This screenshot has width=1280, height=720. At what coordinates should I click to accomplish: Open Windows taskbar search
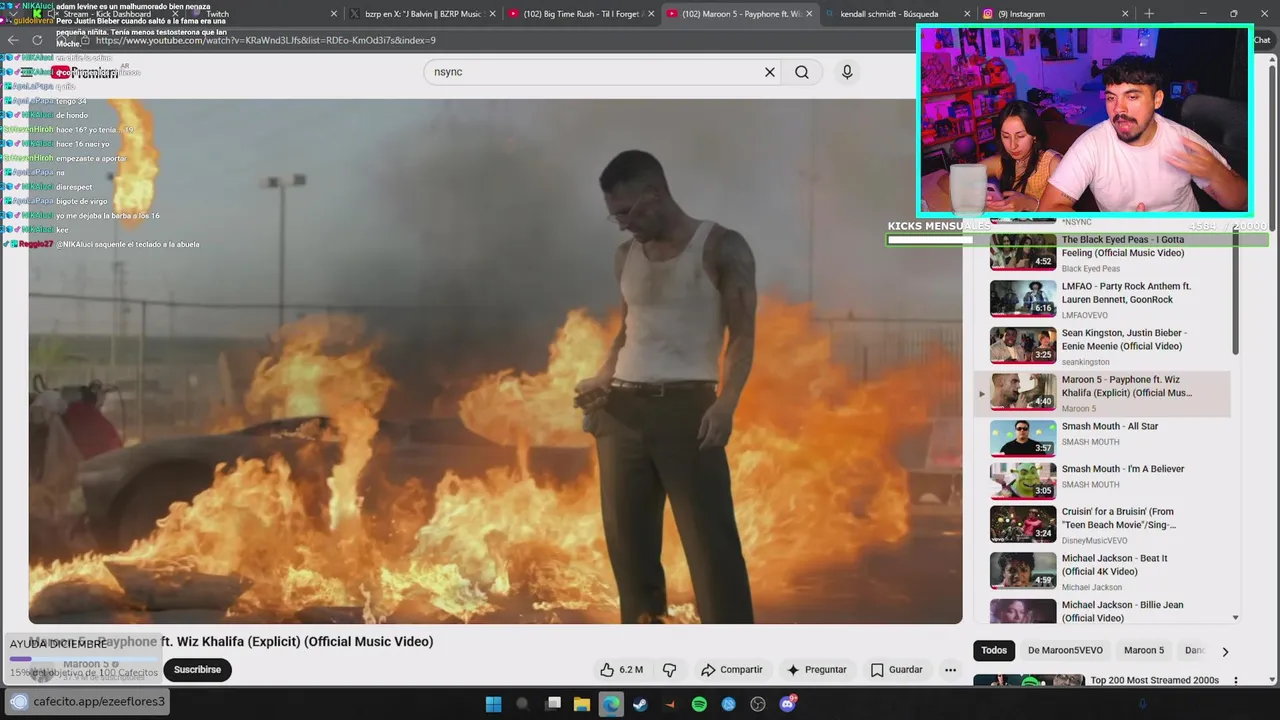pyautogui.click(x=522, y=704)
